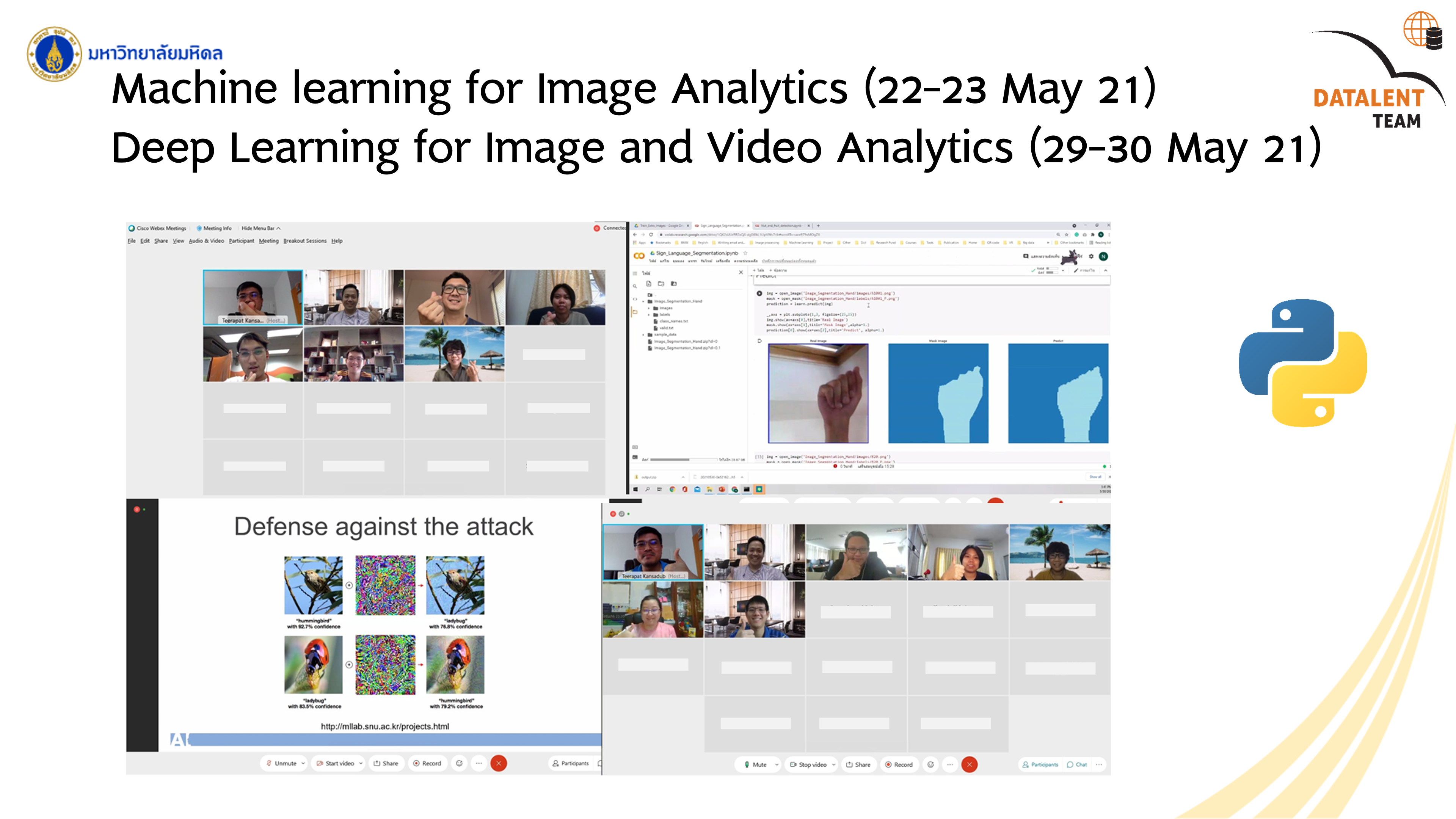Open the Breakout Sessions menu
This screenshot has height=819, width=1456.
(x=304, y=241)
